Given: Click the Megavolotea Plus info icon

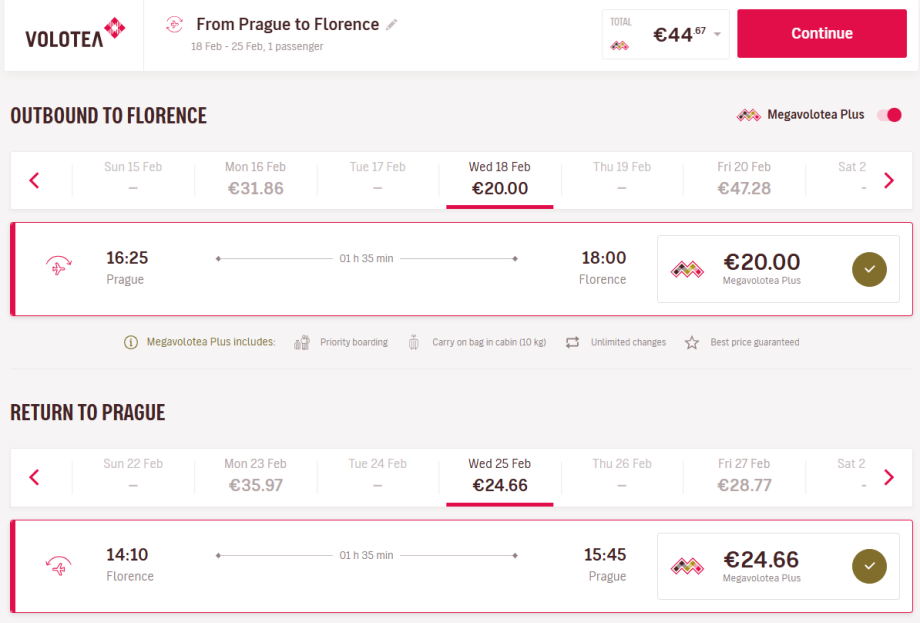Looking at the screenshot, I should click(131, 343).
